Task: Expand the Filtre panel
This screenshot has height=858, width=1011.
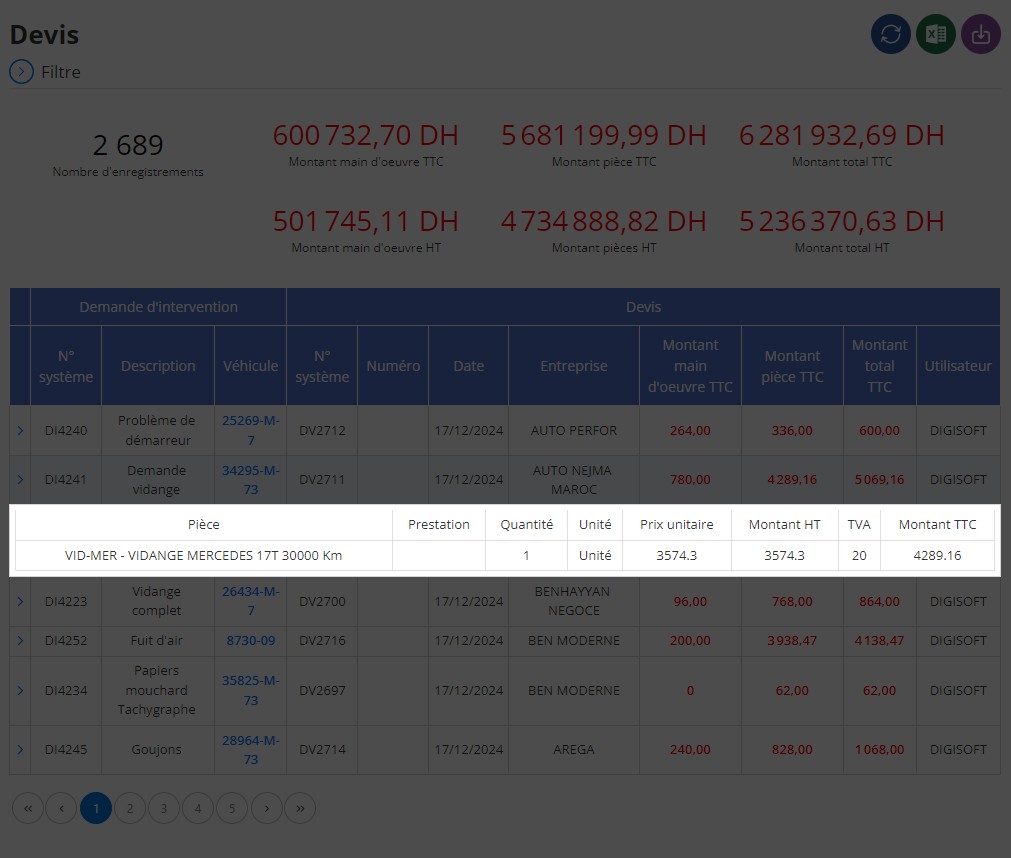Action: [21, 72]
